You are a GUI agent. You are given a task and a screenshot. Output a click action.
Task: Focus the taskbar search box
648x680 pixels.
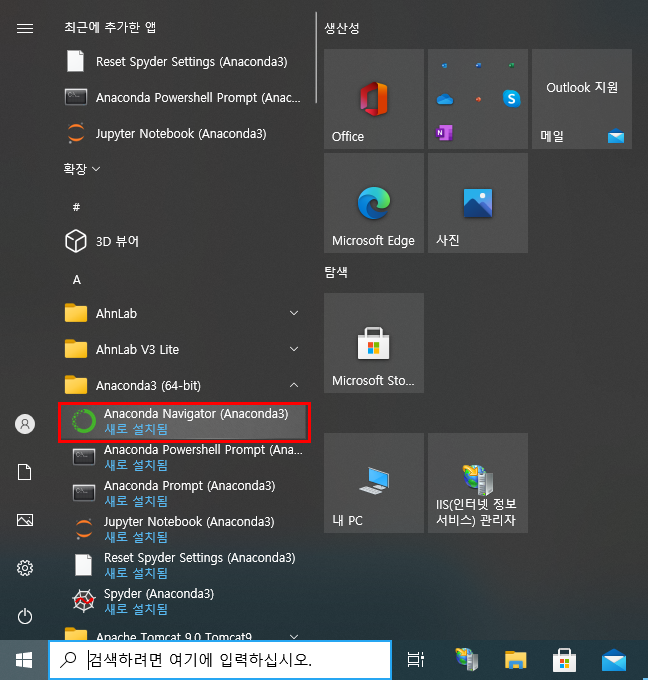pyautogui.click(x=220, y=660)
